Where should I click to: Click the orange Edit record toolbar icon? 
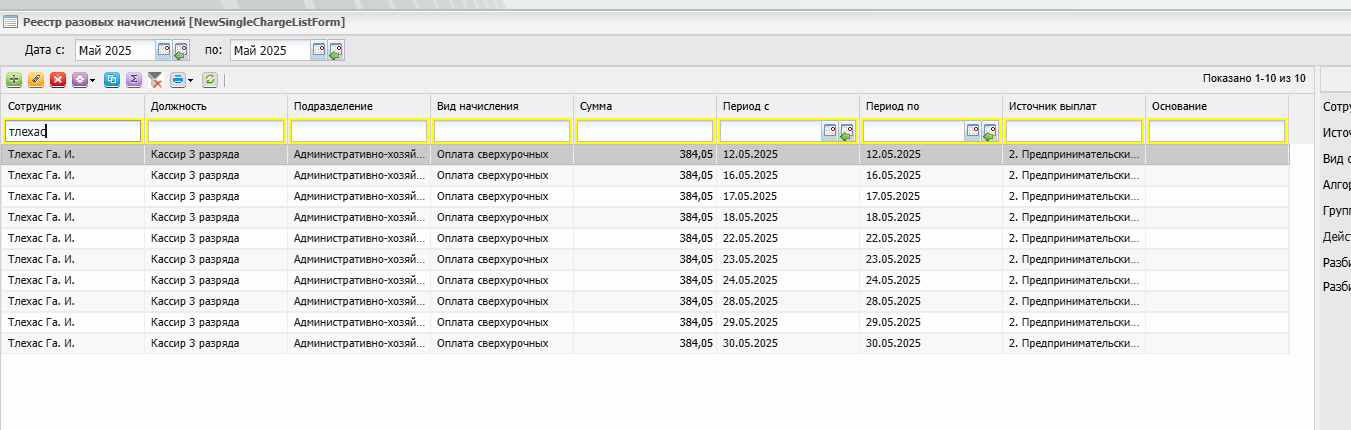click(x=36, y=79)
